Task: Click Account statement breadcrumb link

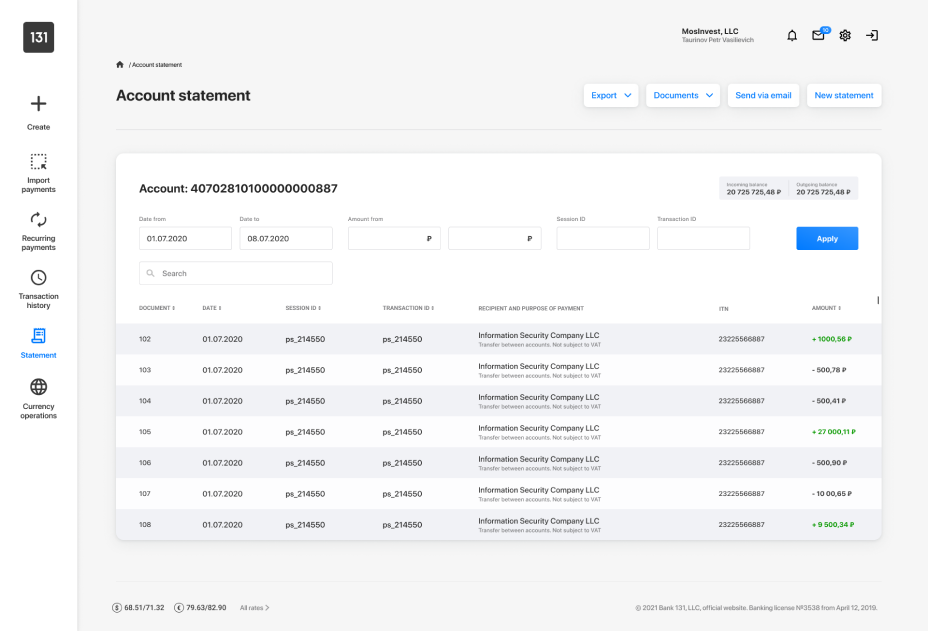Action: point(157,65)
